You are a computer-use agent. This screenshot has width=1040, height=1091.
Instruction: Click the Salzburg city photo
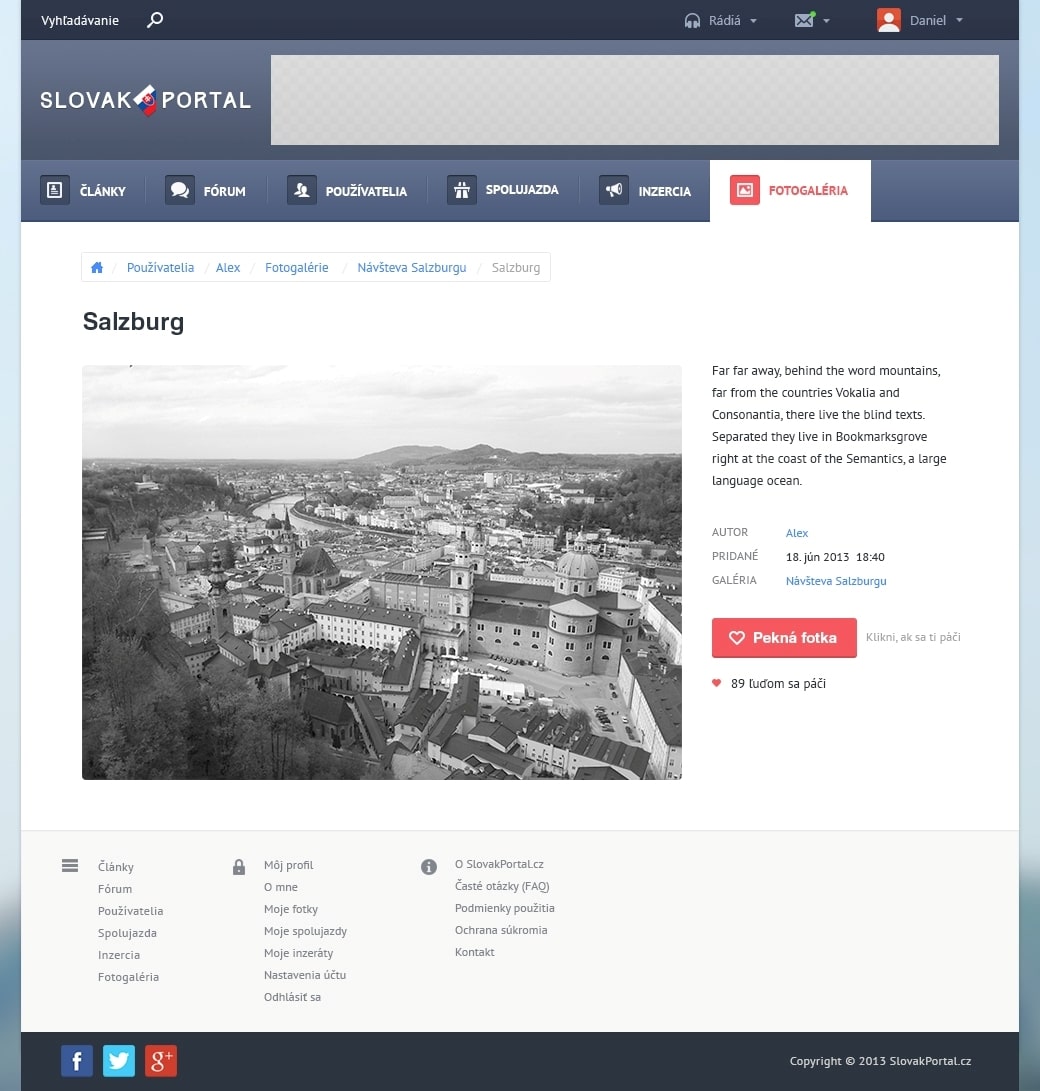tap(382, 572)
